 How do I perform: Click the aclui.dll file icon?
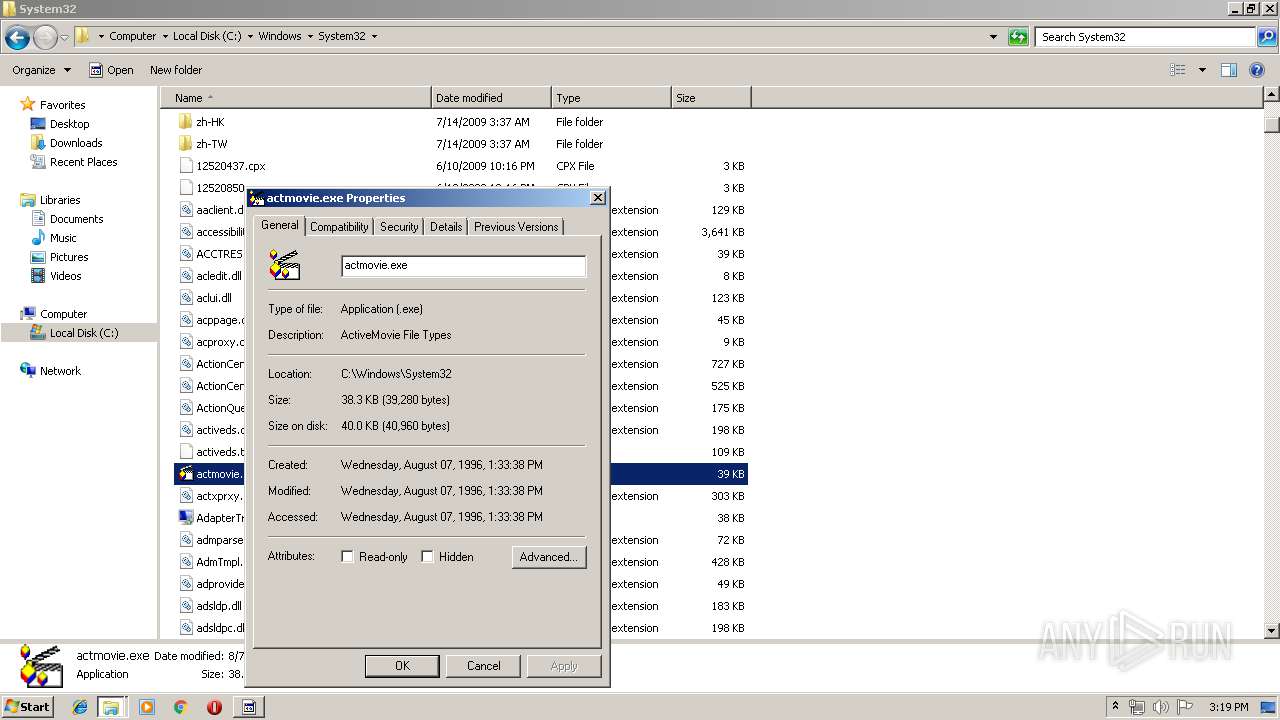[186, 298]
